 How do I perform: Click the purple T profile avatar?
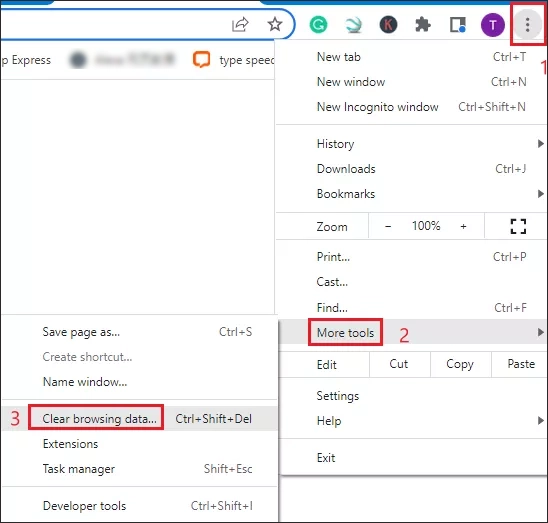[x=493, y=25]
